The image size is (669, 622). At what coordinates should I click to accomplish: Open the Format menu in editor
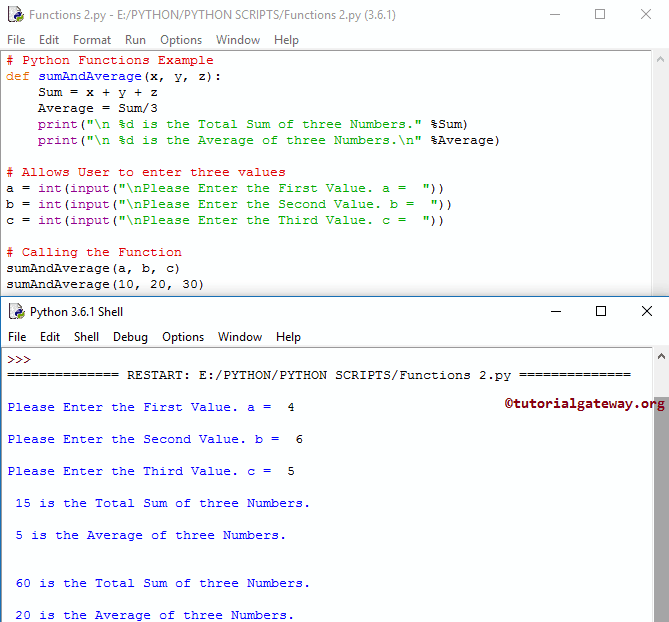point(92,40)
